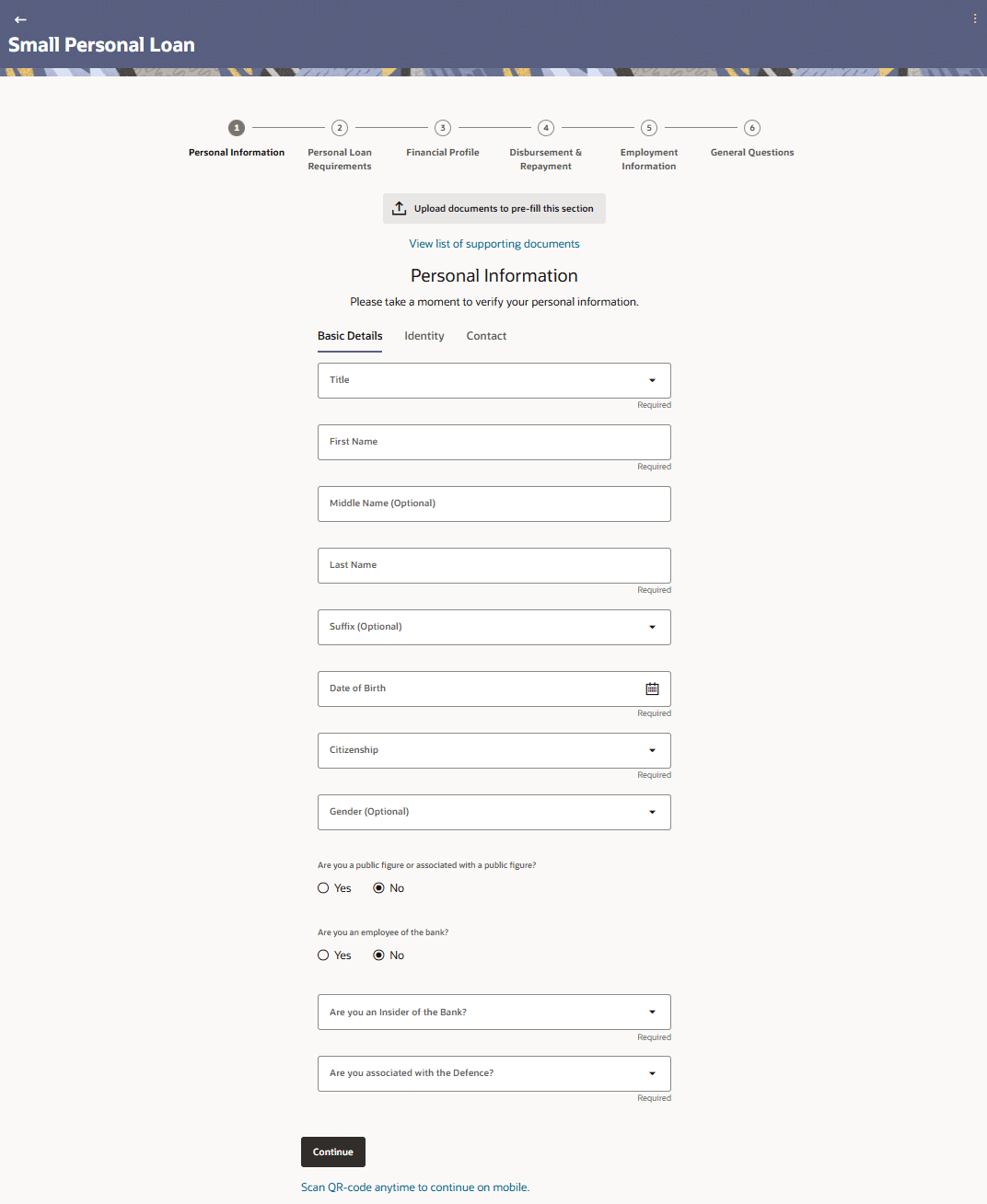Go back using the header arrow icon
Viewport: 987px width, 1204px height.
tap(20, 19)
